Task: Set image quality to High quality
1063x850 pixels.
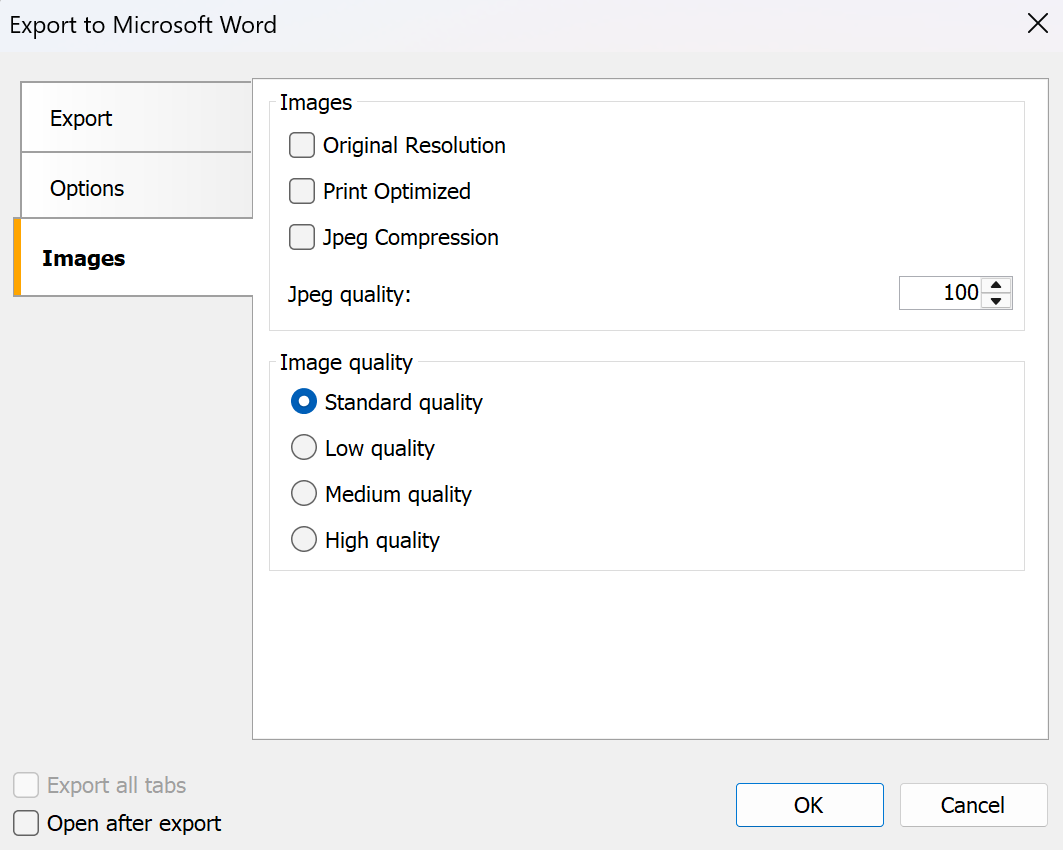Action: point(304,540)
